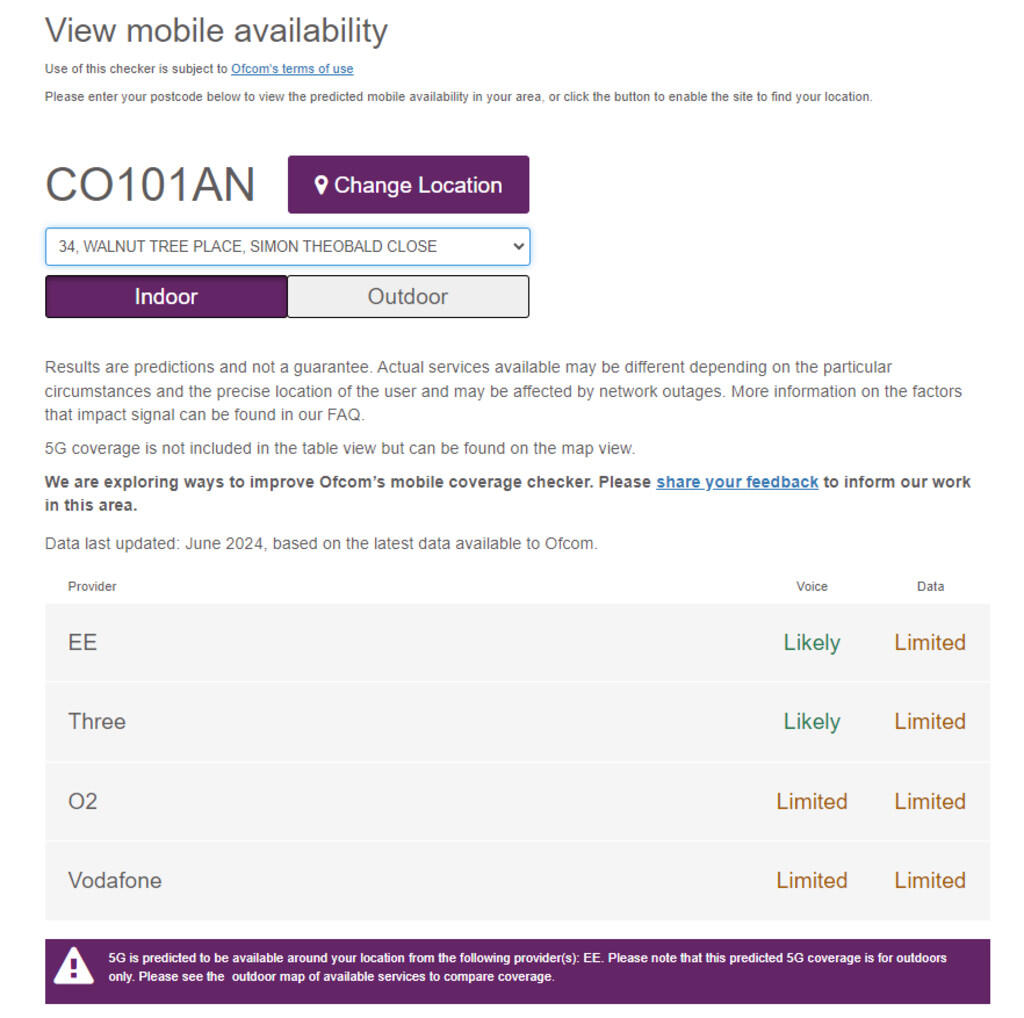Click EE's Data 'Limited' status

[x=929, y=642]
